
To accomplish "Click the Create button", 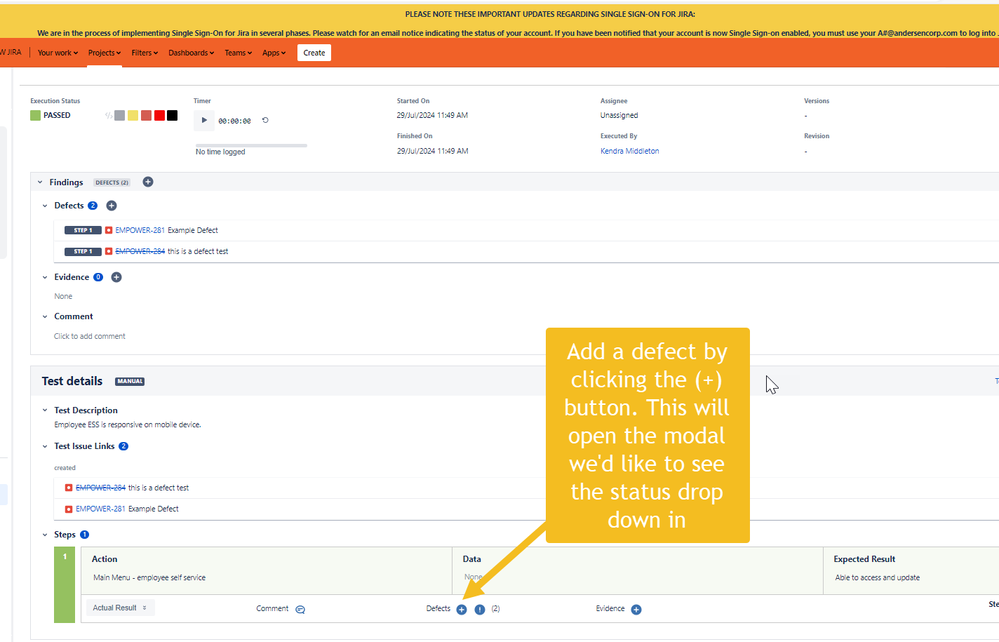I will (x=314, y=53).
